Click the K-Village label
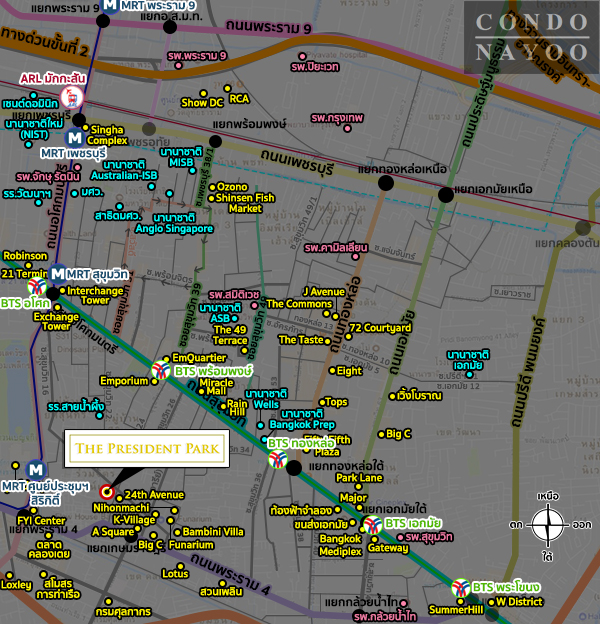600x624 pixels. coord(134,520)
